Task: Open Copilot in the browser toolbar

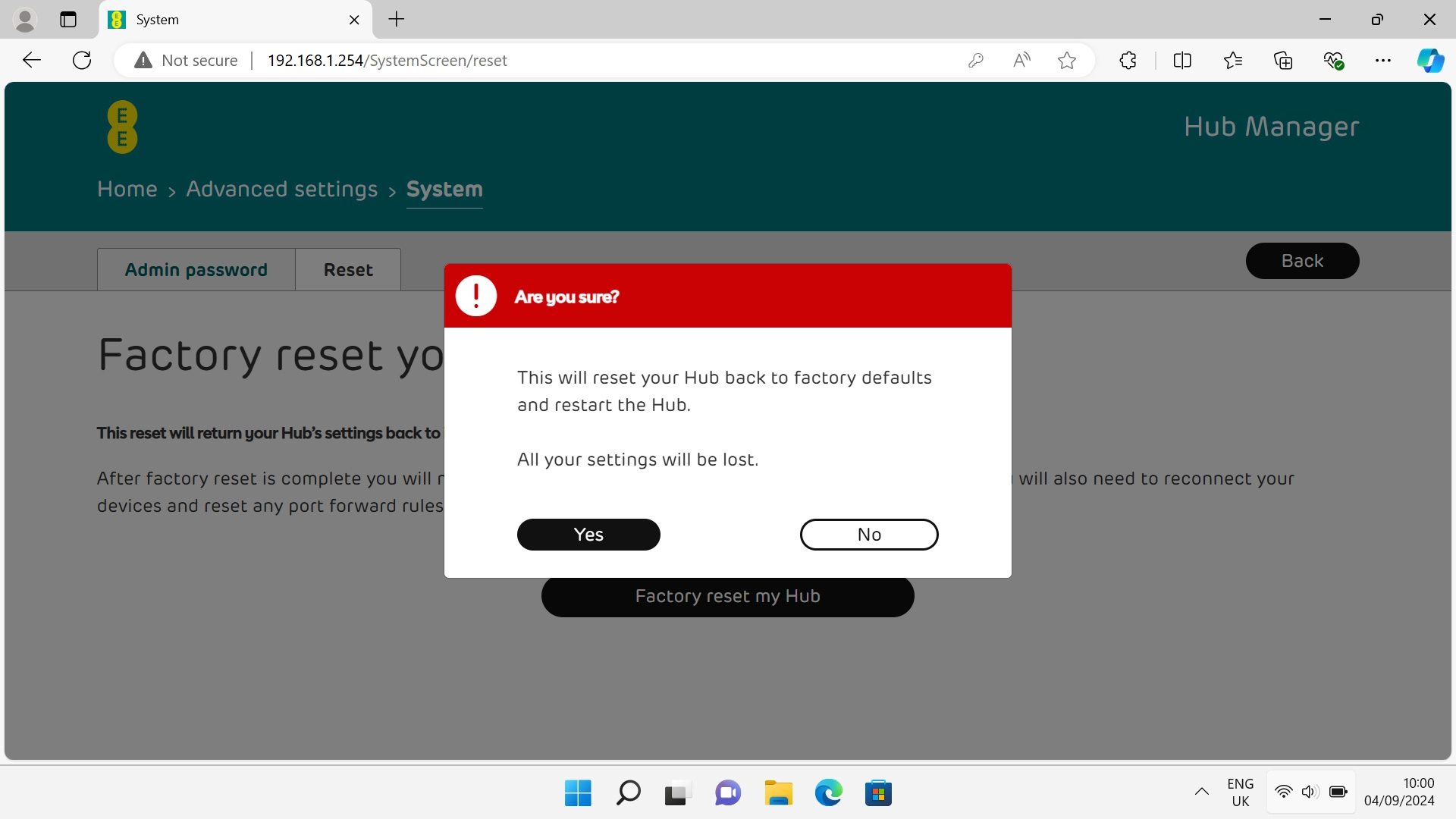Action: click(1432, 60)
